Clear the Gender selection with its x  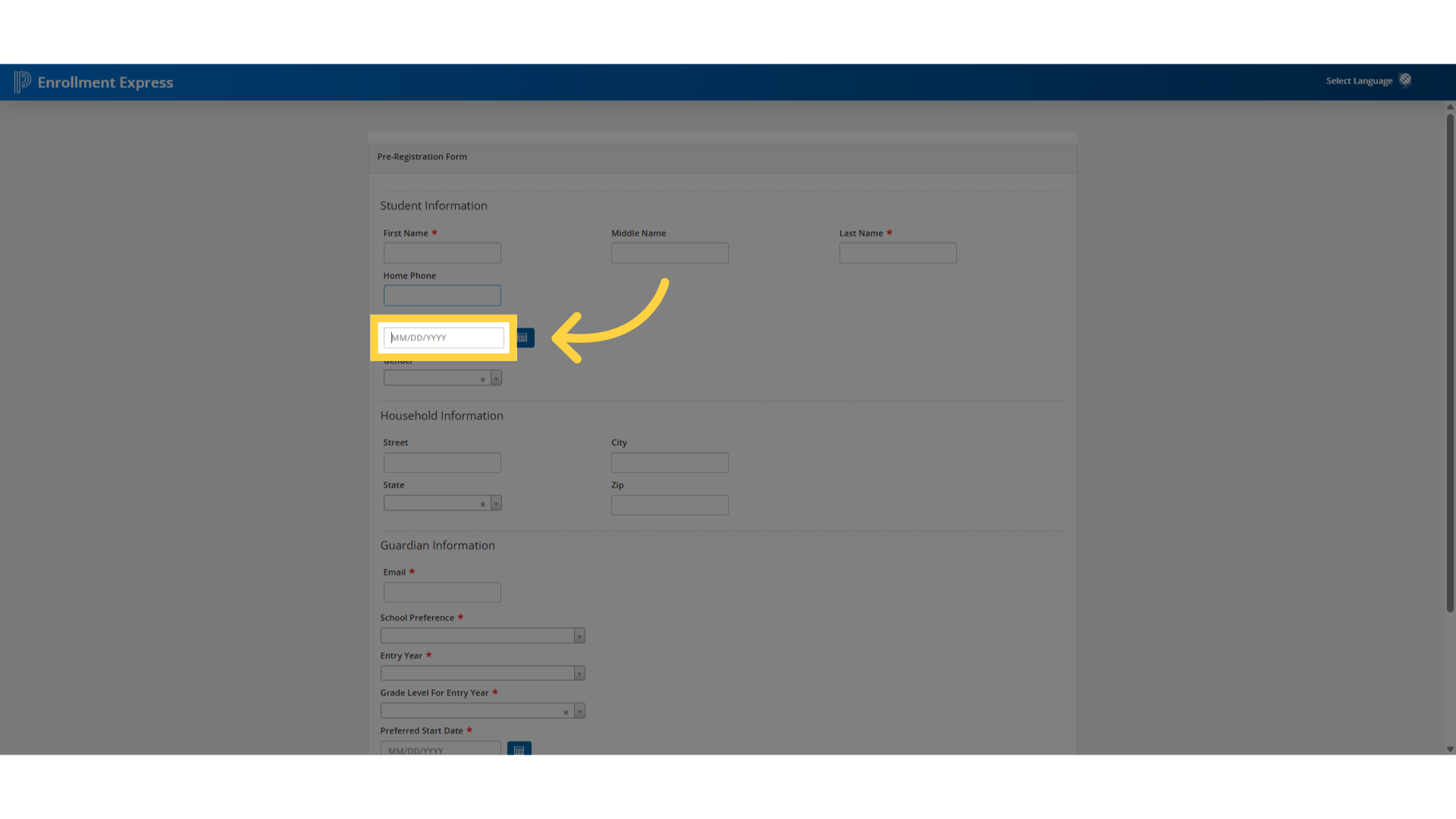click(x=482, y=379)
